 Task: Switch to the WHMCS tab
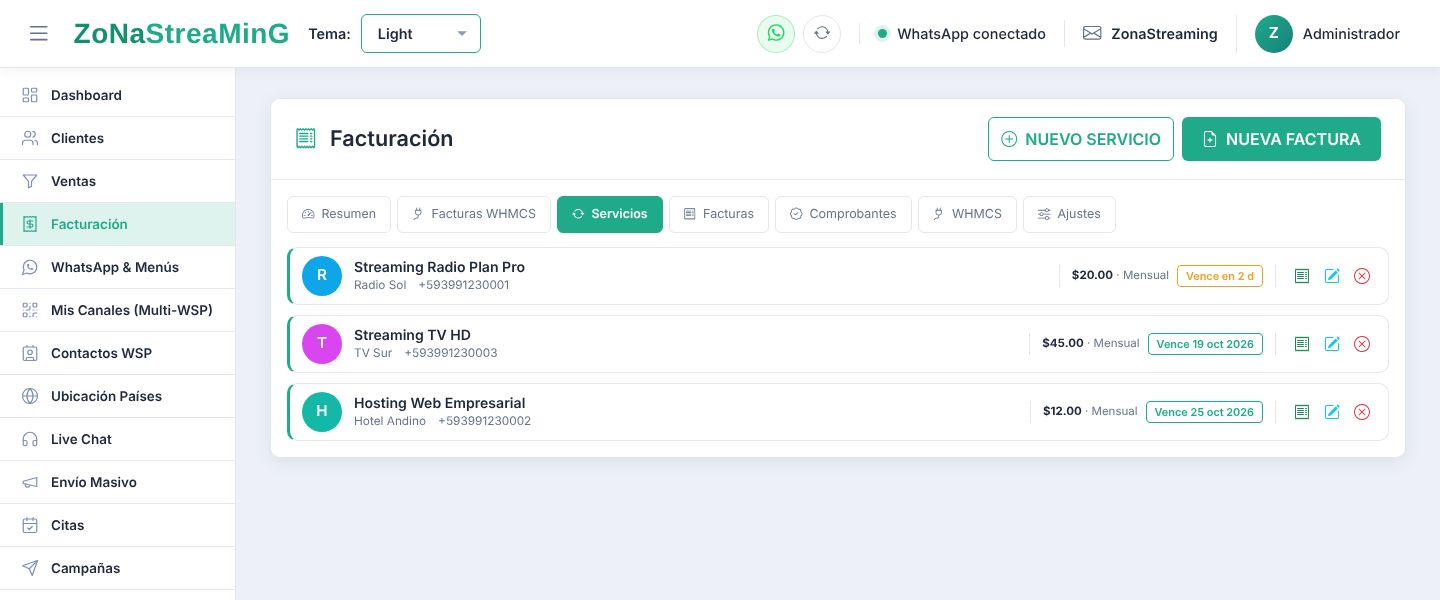(967, 214)
